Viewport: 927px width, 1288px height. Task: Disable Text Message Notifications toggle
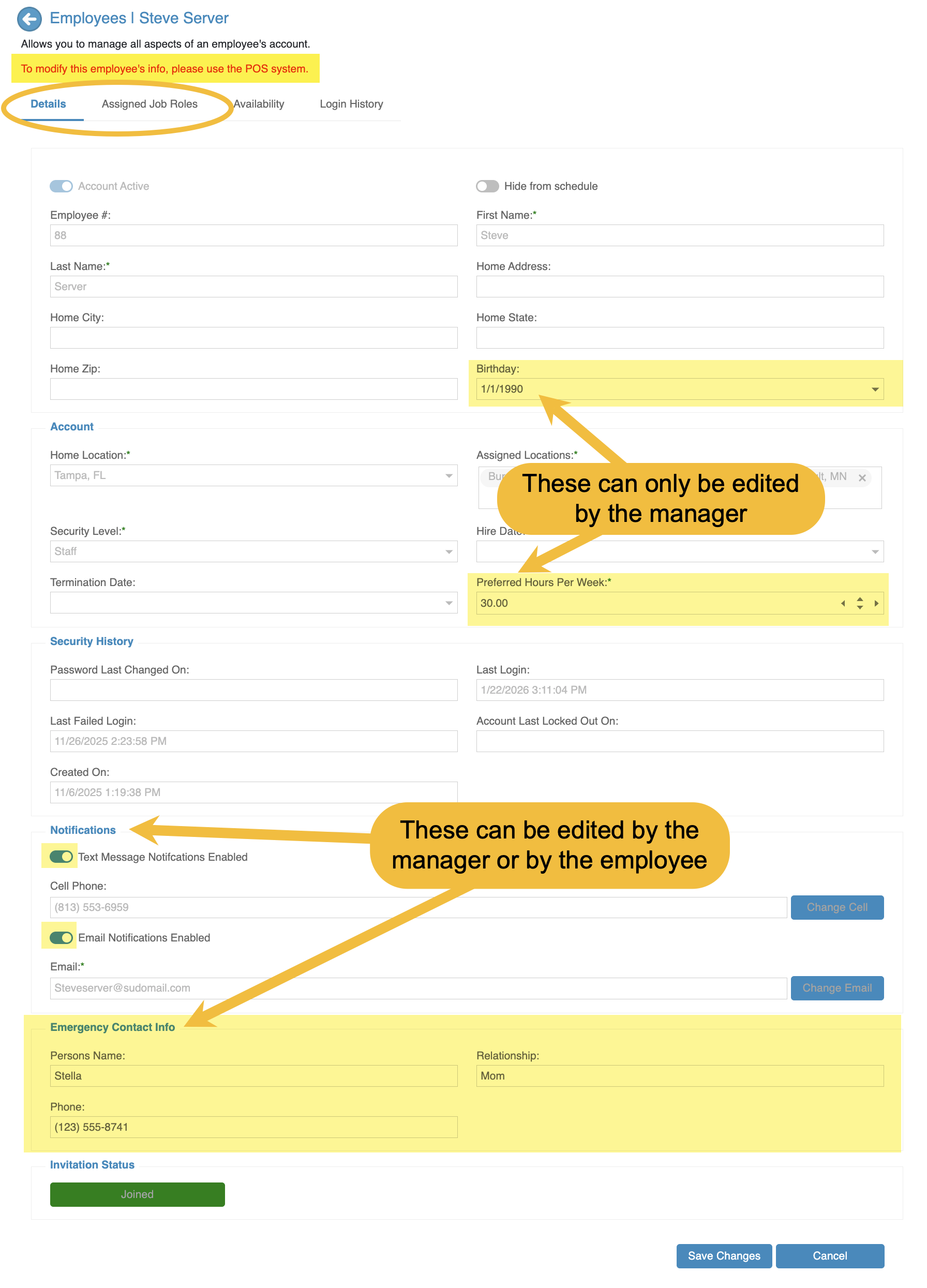(x=62, y=857)
